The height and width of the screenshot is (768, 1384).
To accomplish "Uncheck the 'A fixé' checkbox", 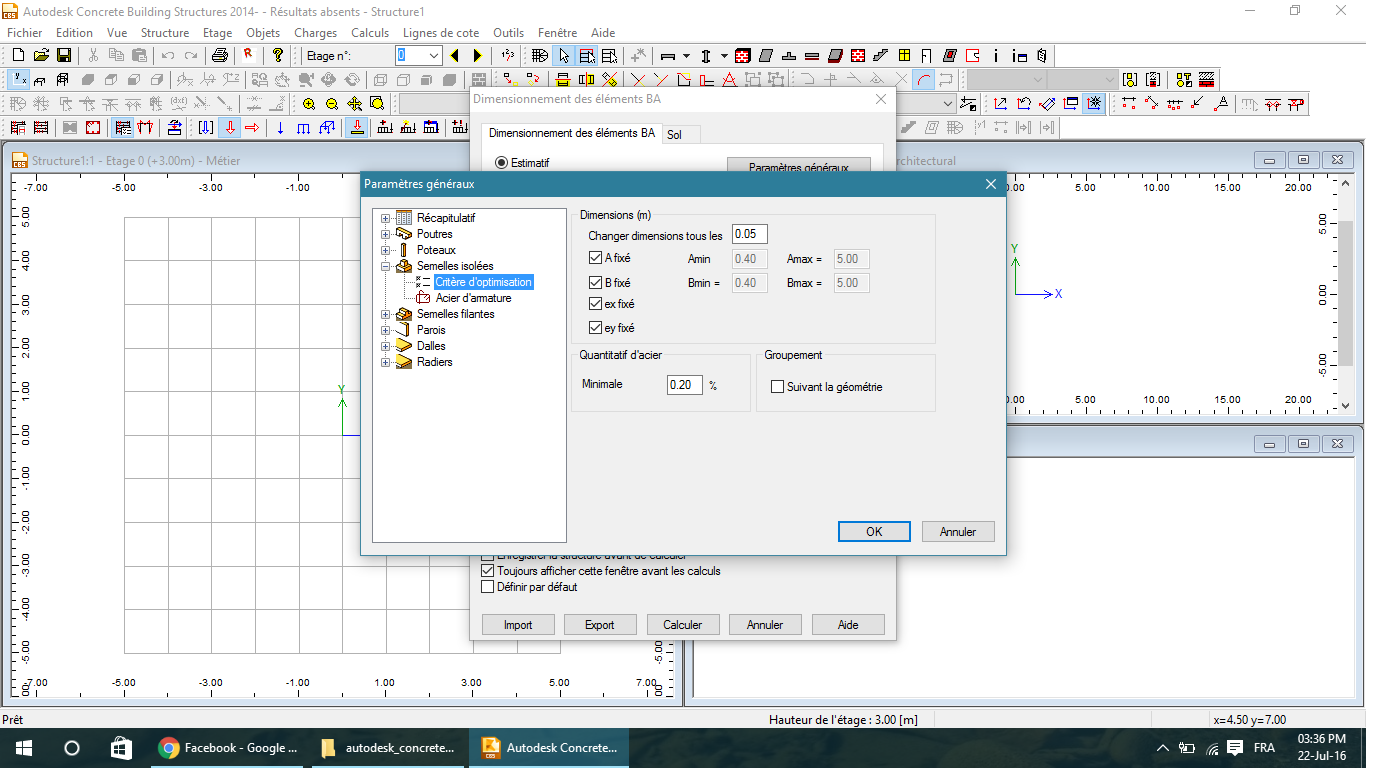I will [x=595, y=258].
